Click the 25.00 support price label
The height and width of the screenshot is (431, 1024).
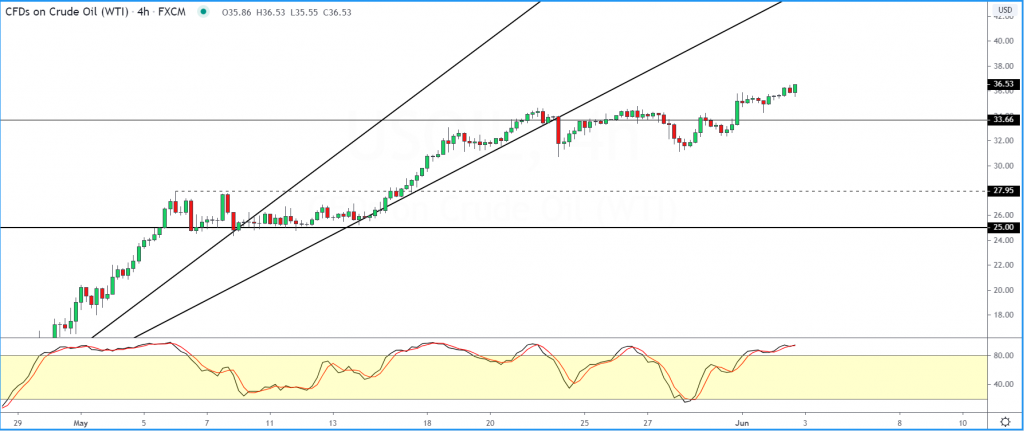(1003, 228)
